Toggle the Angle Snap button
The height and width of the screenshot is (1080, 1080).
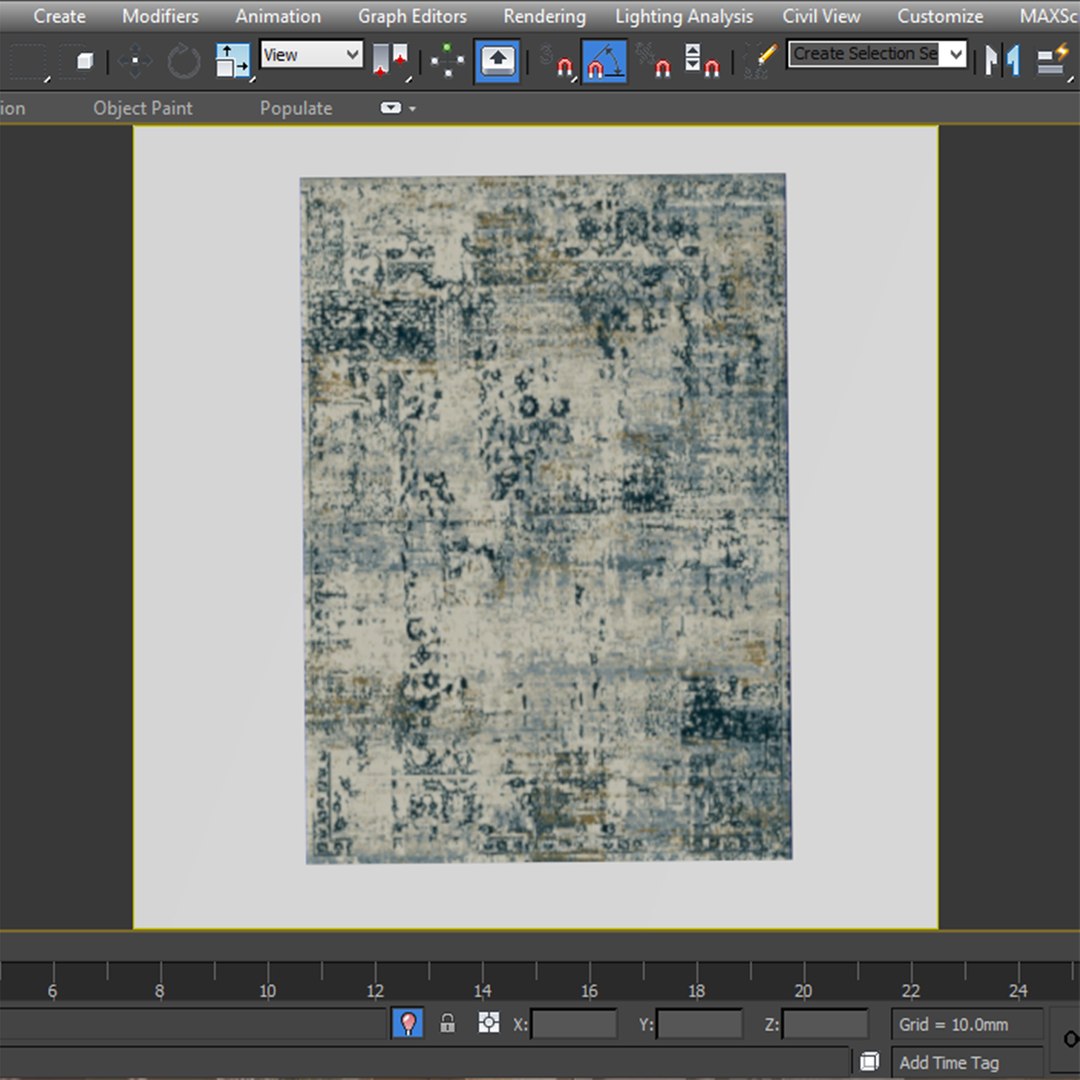[x=605, y=61]
